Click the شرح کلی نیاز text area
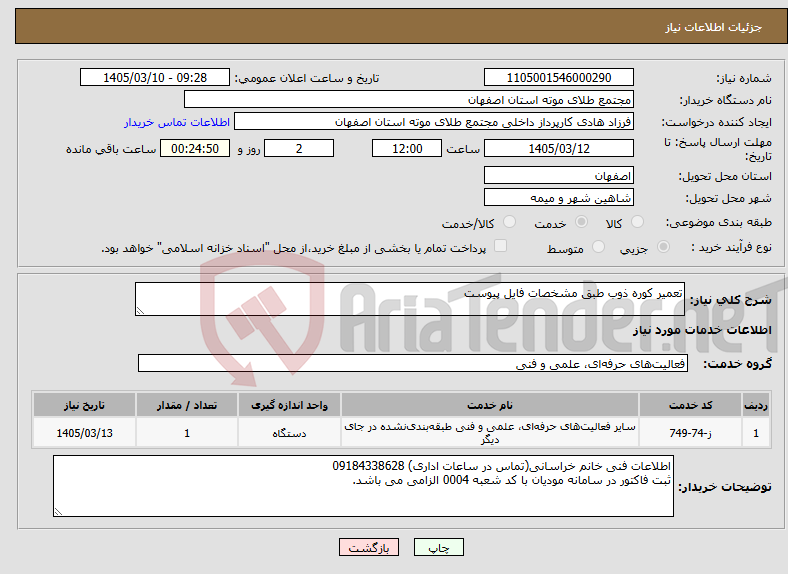 [x=410, y=299]
